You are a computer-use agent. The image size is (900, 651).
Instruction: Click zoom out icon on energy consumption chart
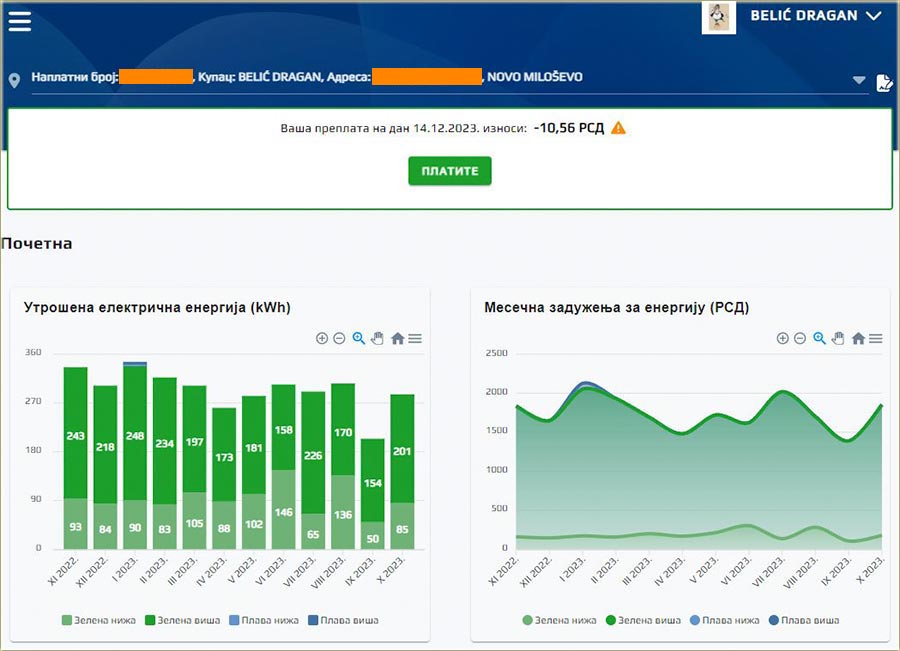coord(339,339)
